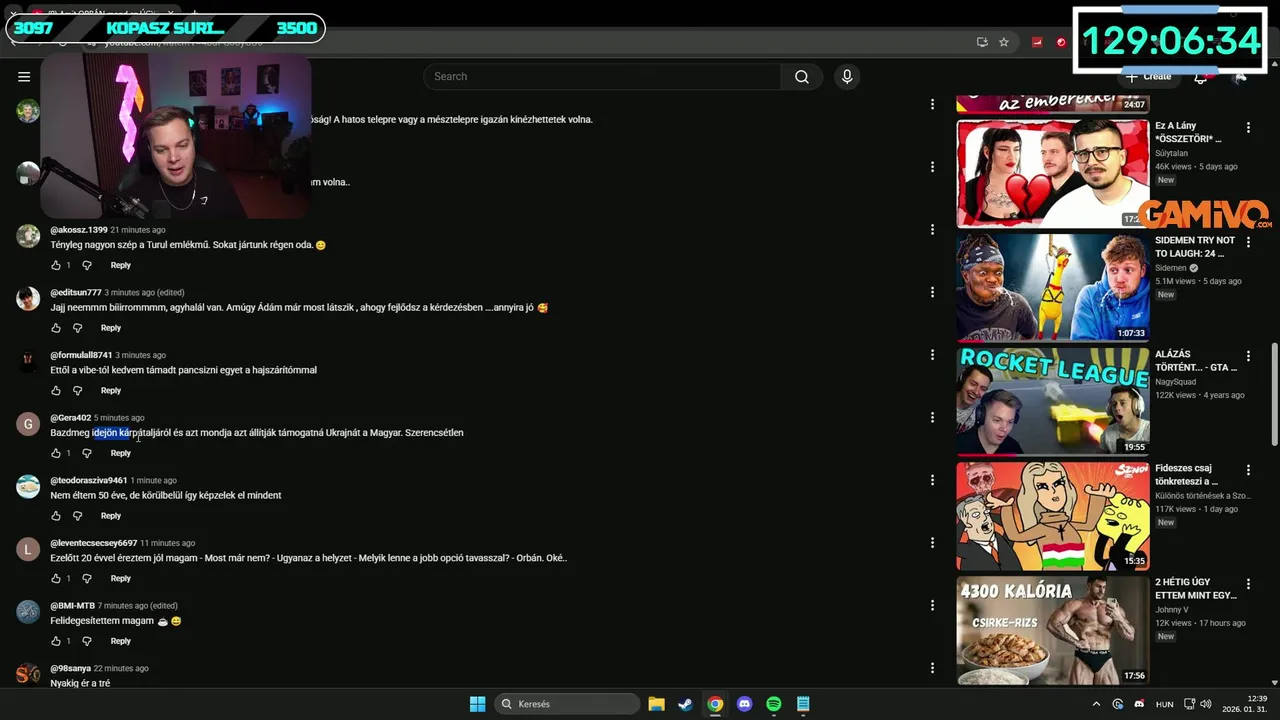Open the Rocket League video thumbnail
The image size is (1280, 720).
(1053, 402)
